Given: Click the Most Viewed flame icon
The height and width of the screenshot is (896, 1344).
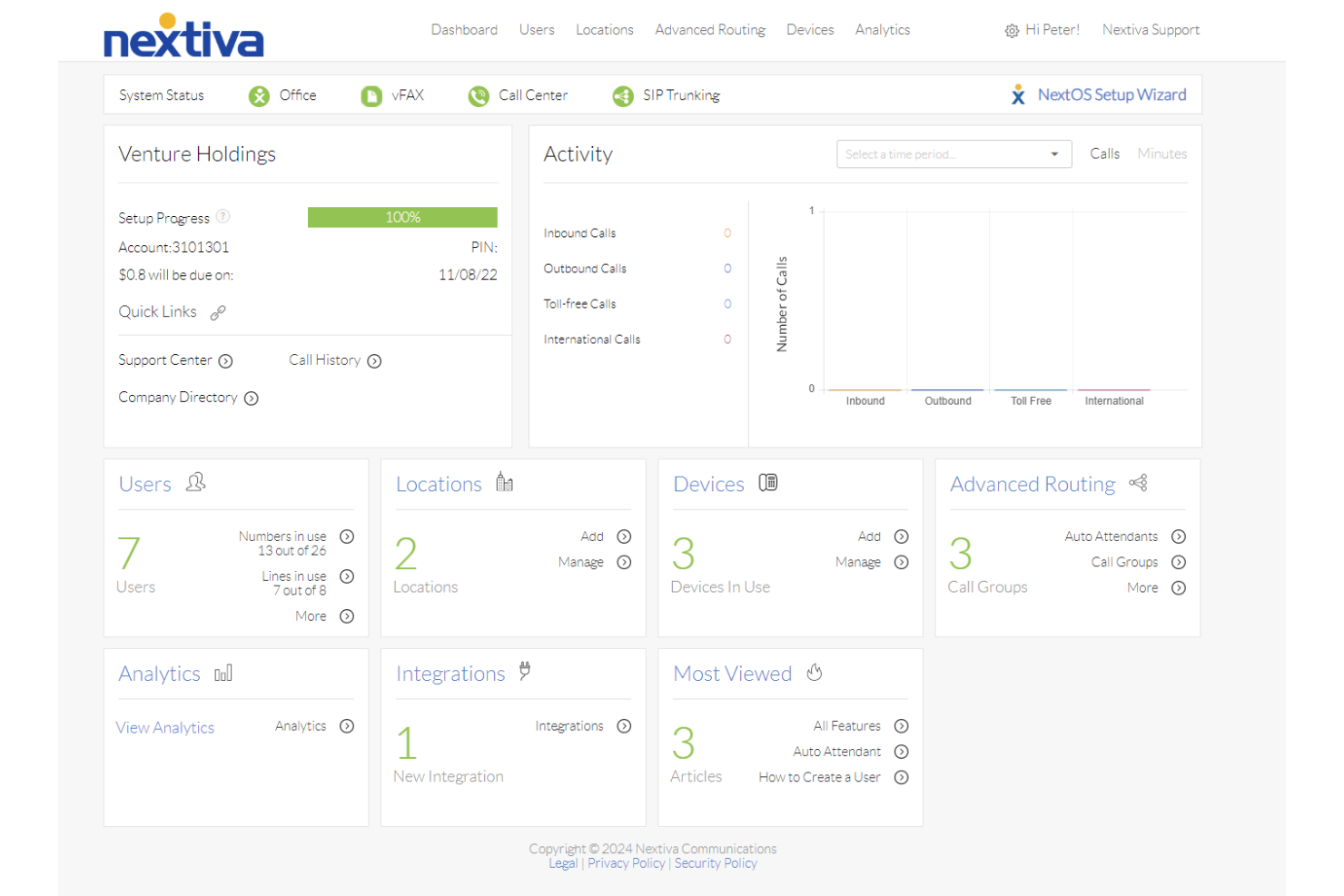Looking at the screenshot, I should click(815, 672).
